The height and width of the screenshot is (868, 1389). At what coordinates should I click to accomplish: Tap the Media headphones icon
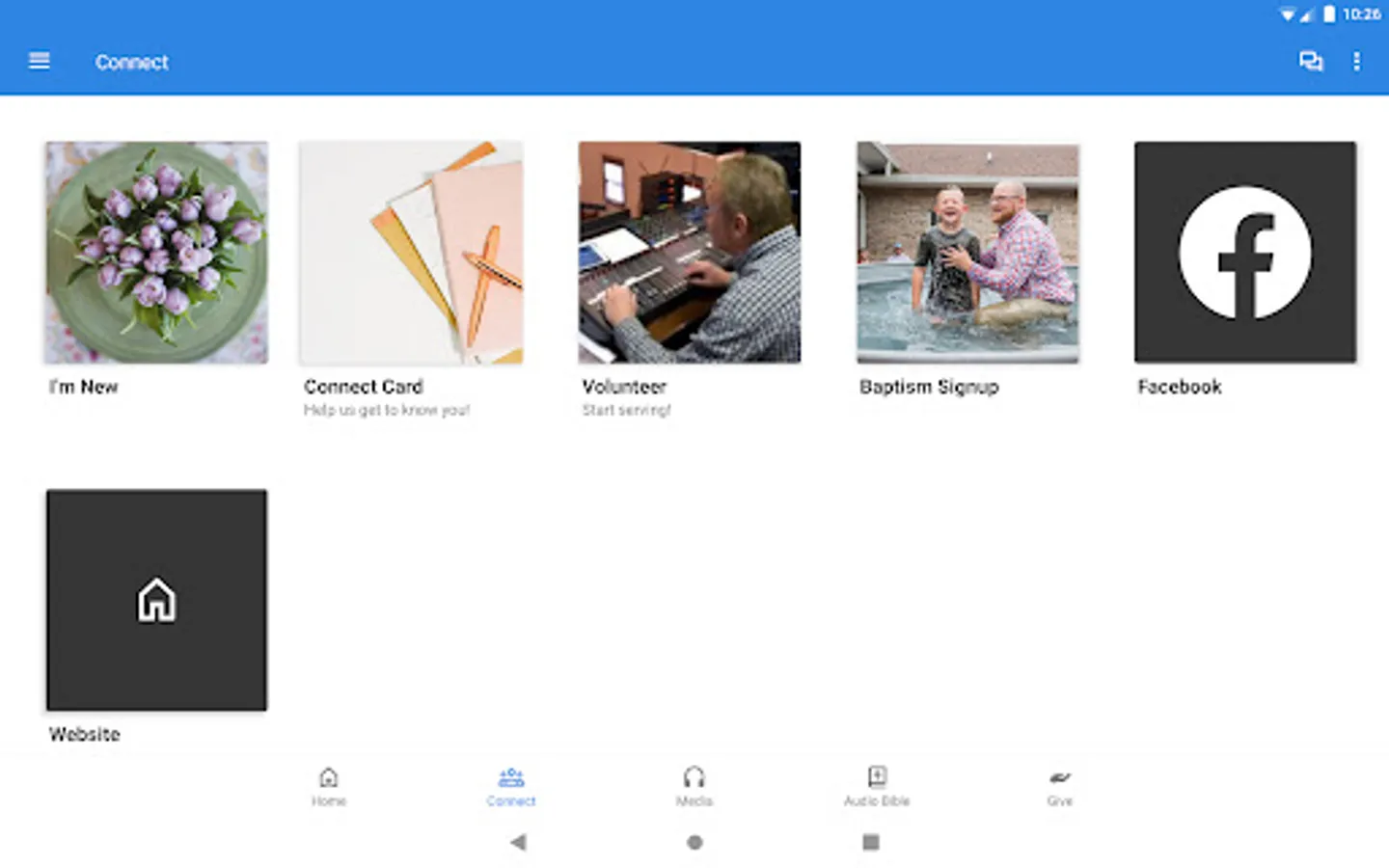(694, 777)
